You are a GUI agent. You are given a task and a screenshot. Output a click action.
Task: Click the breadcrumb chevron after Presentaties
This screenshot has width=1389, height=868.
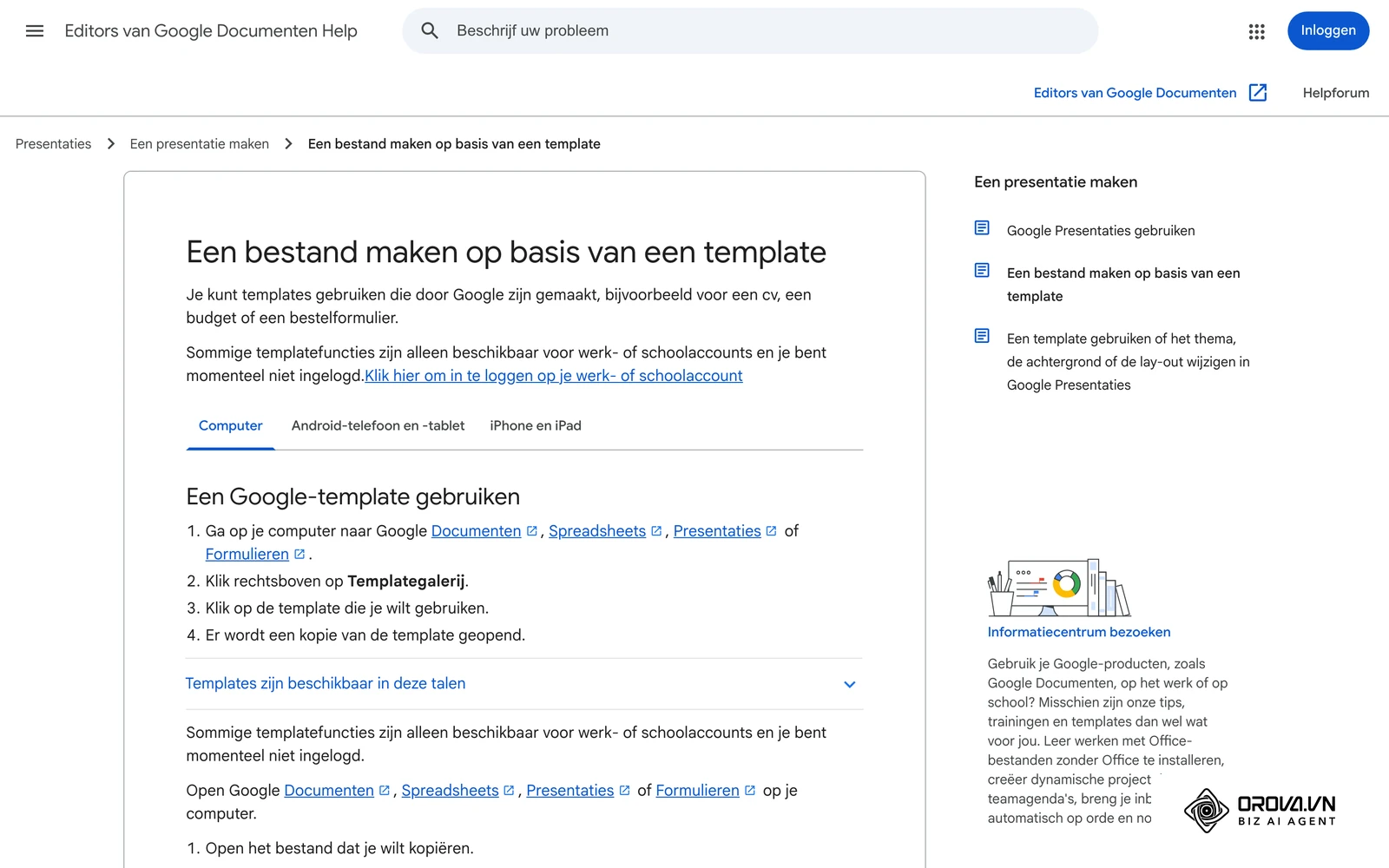(x=110, y=144)
